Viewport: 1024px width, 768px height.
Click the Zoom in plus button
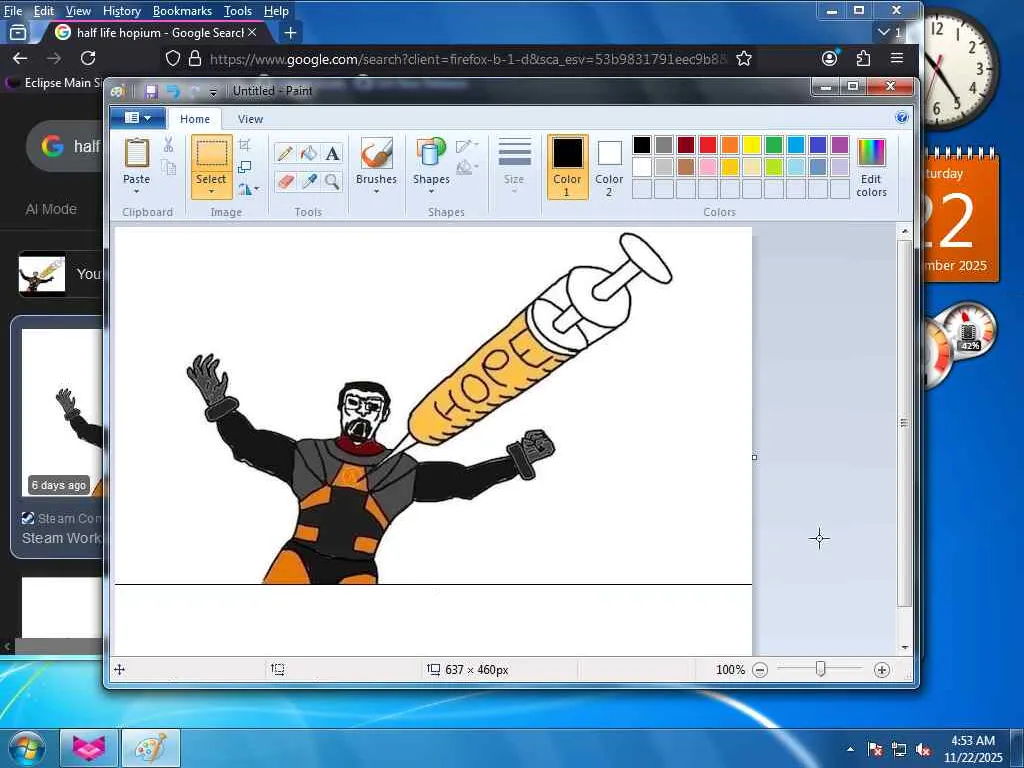882,670
